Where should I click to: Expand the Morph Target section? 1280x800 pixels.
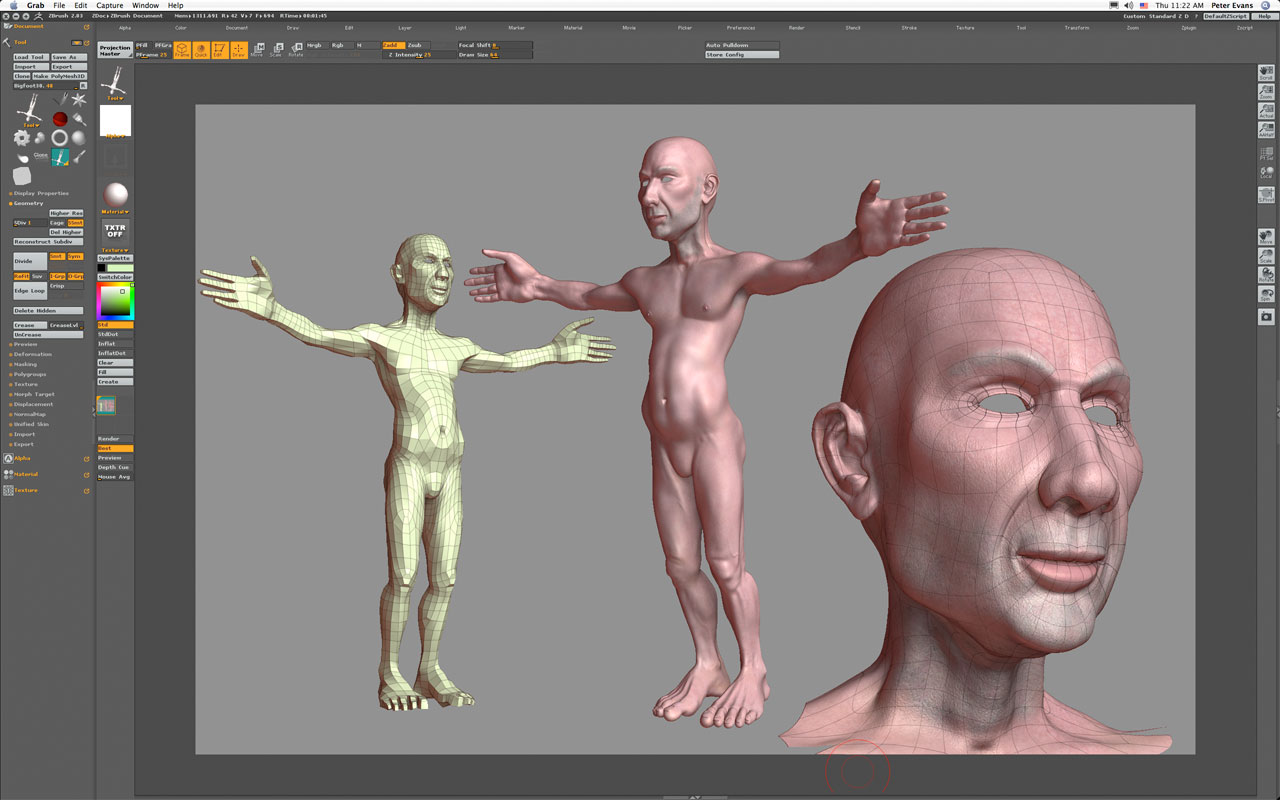tap(33, 394)
